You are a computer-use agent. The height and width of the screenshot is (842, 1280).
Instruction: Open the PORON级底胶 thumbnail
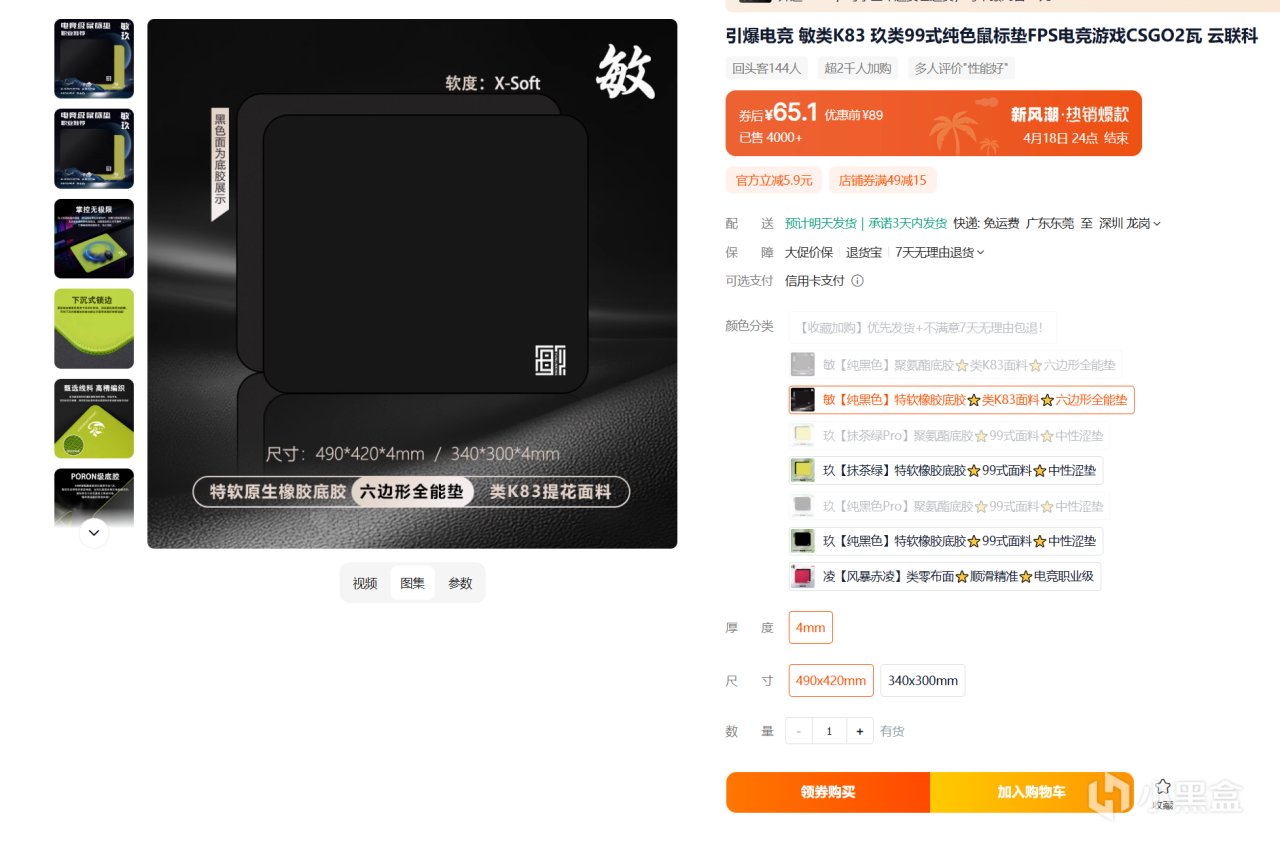tap(94, 496)
